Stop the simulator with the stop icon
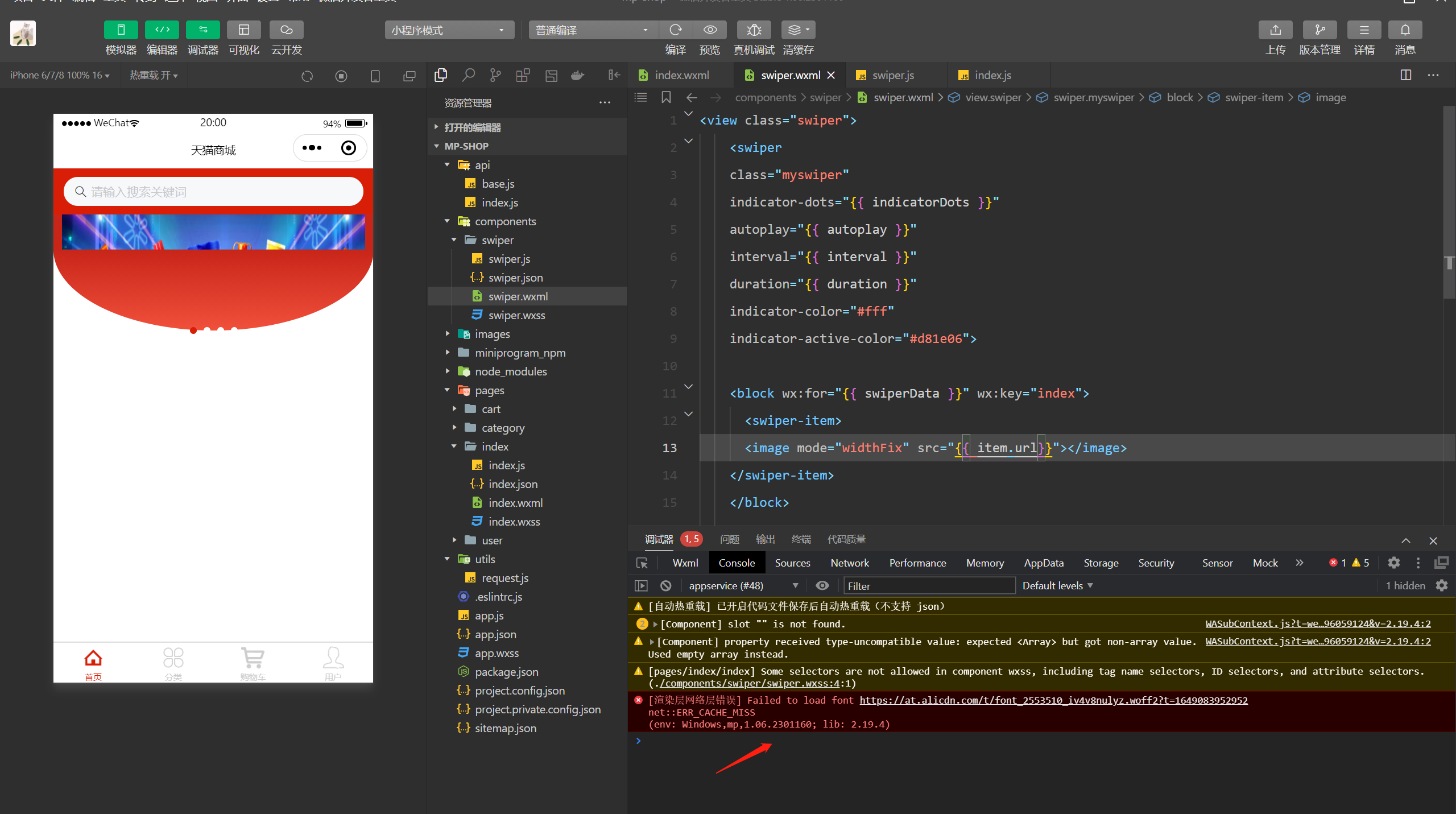The width and height of the screenshot is (1456, 814). 341,76
